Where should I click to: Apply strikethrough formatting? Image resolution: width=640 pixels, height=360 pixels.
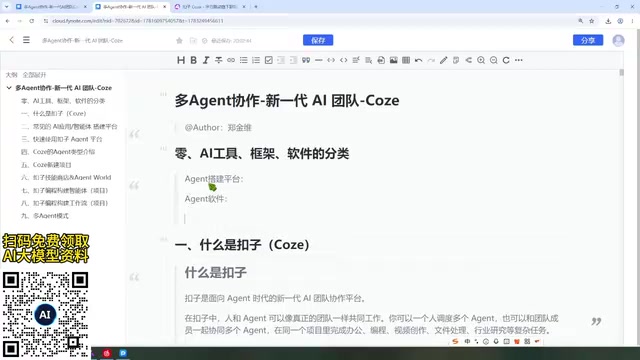219,60
